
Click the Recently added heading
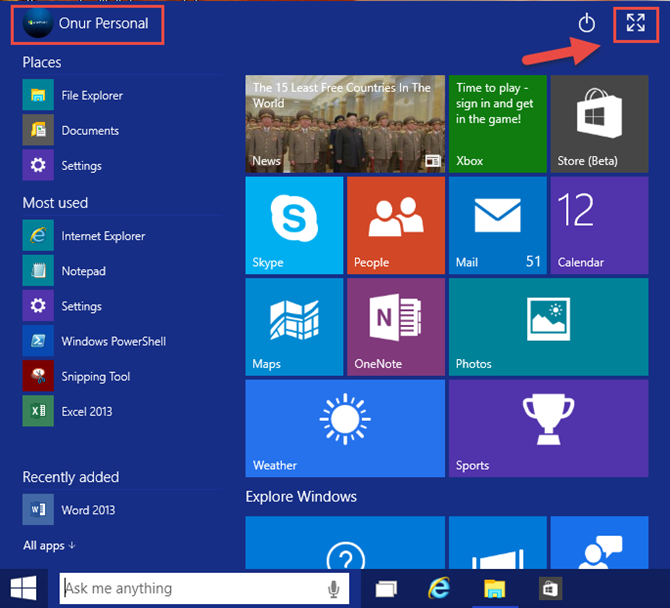(x=71, y=477)
